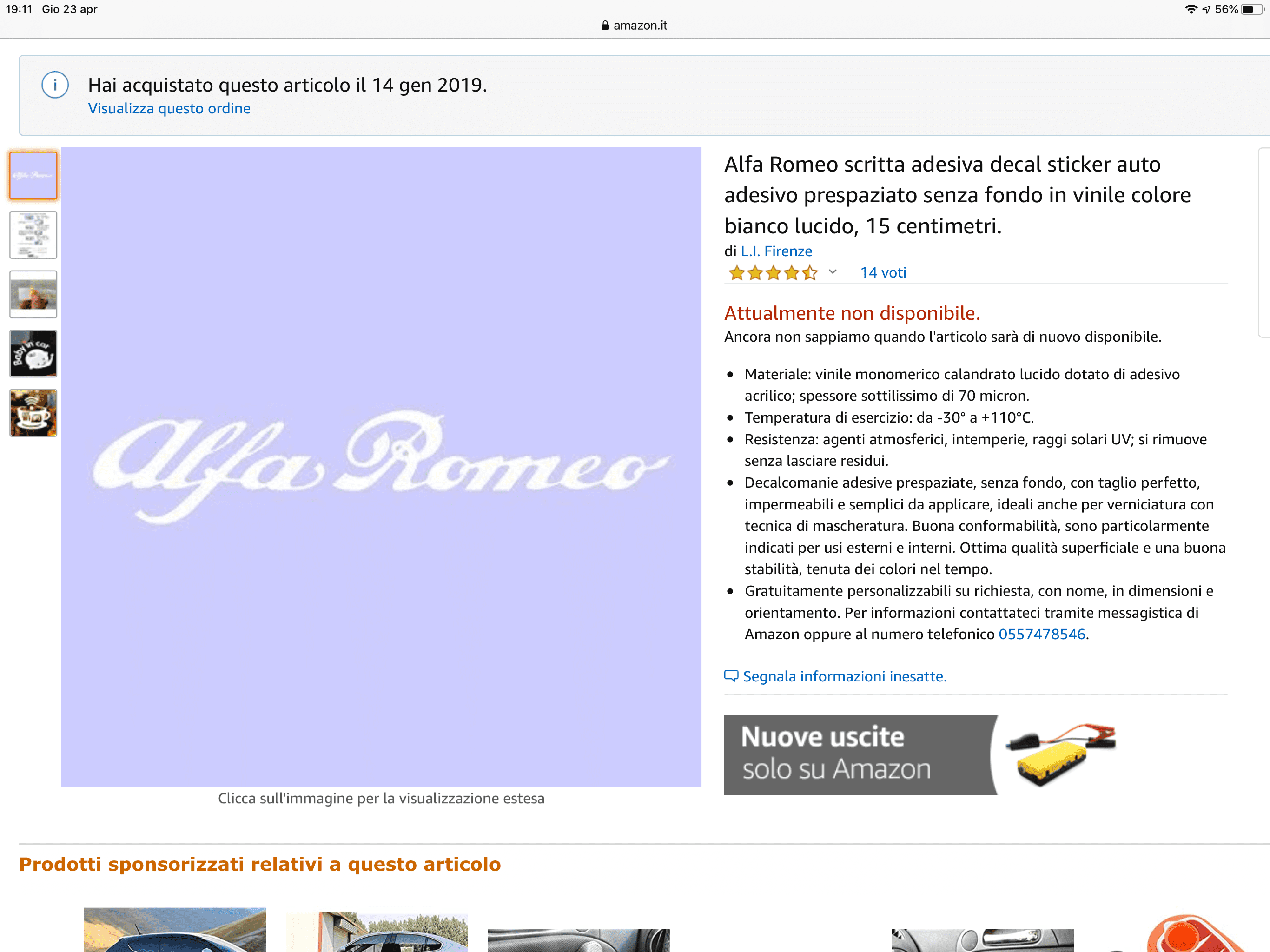Open the second sponsored product car window image
Screen dimensions: 1270x952
pos(377,932)
